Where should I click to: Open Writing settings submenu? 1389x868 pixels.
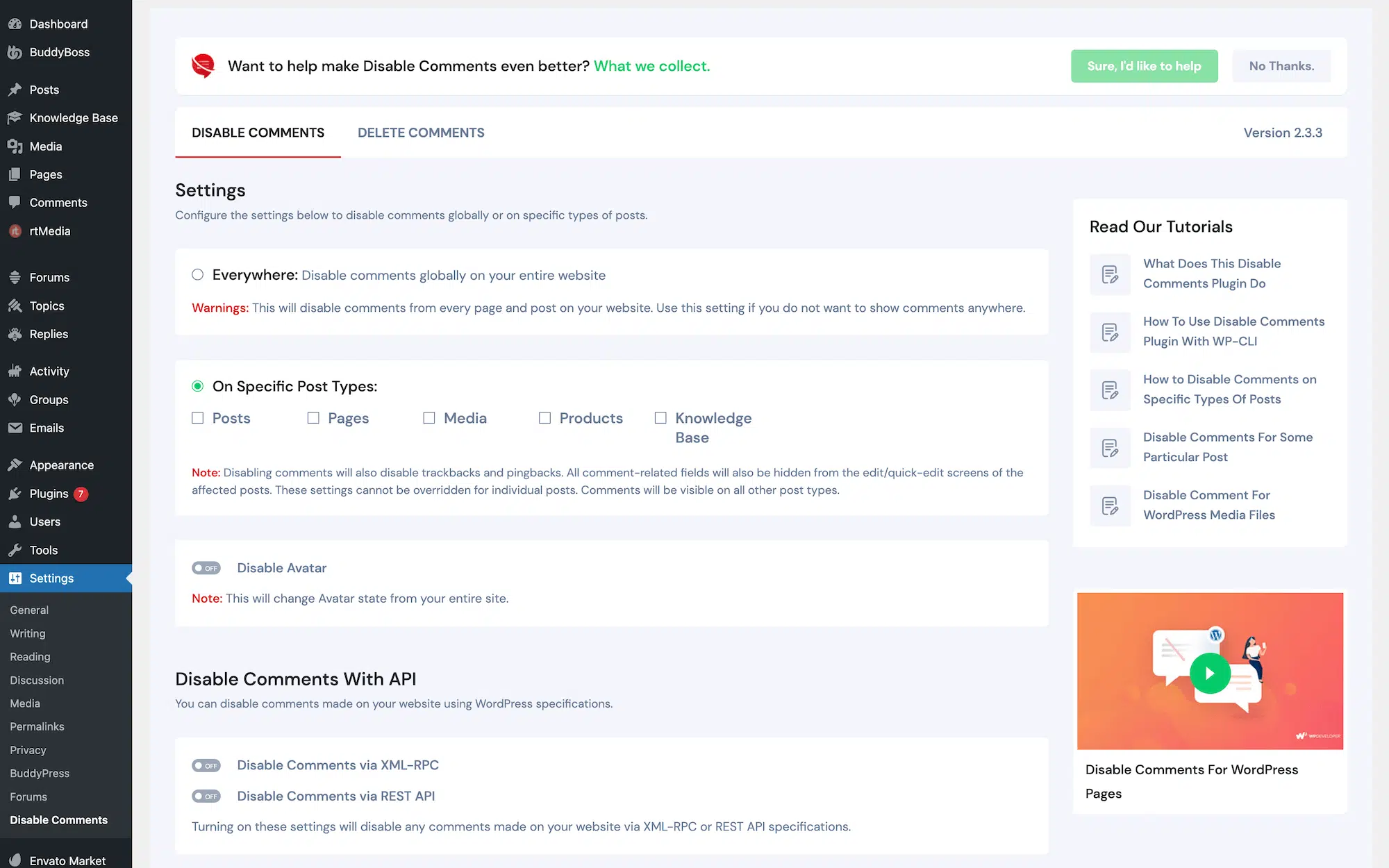click(x=28, y=633)
